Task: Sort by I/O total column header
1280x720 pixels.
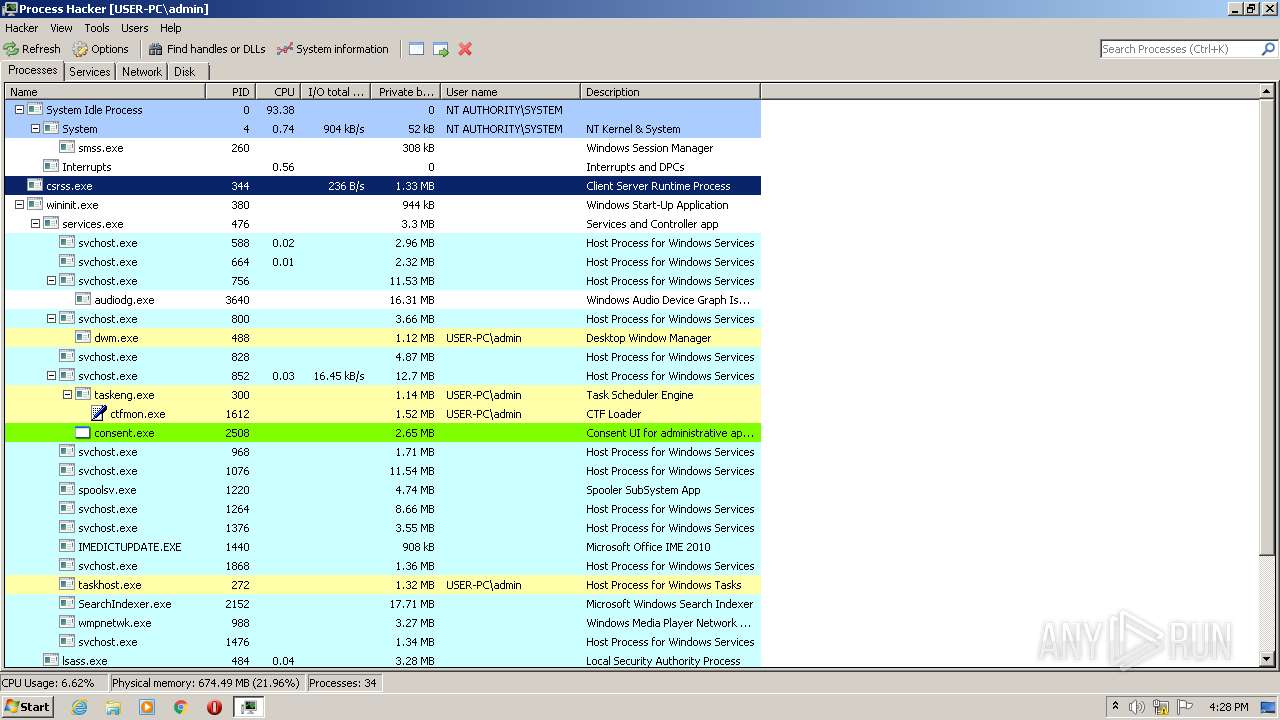Action: (x=335, y=92)
